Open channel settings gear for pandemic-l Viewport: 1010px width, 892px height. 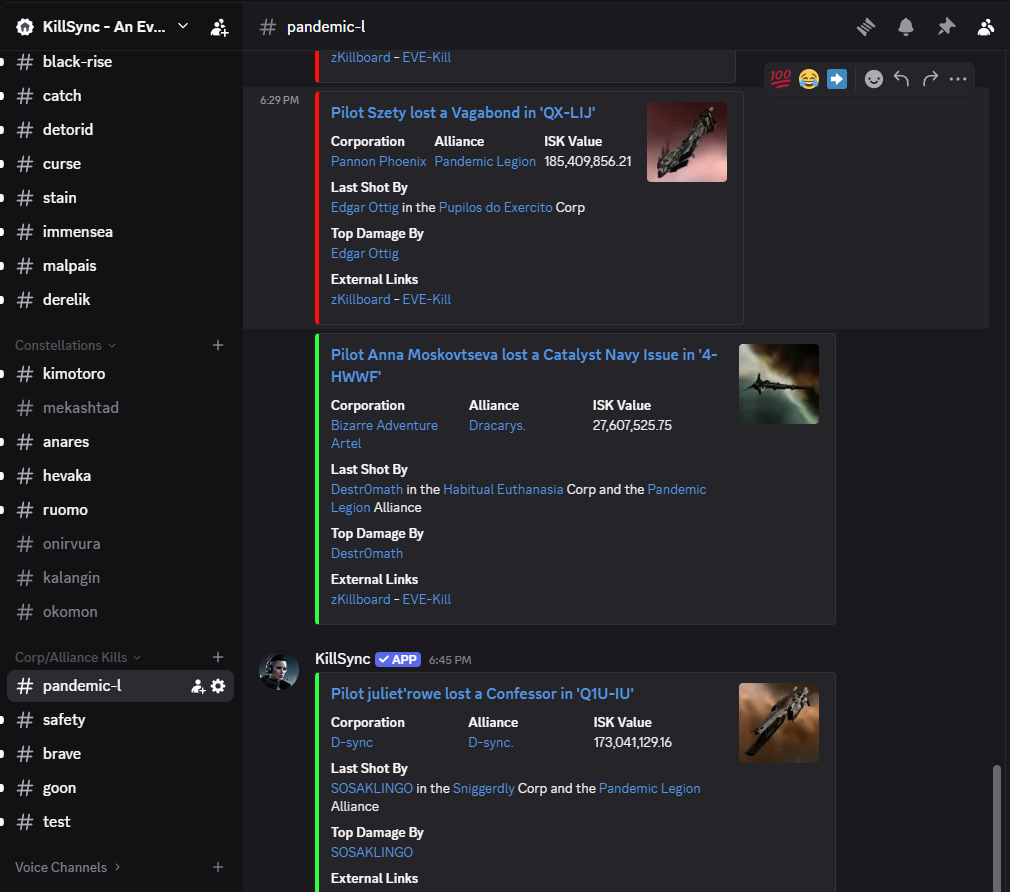[x=220, y=686]
